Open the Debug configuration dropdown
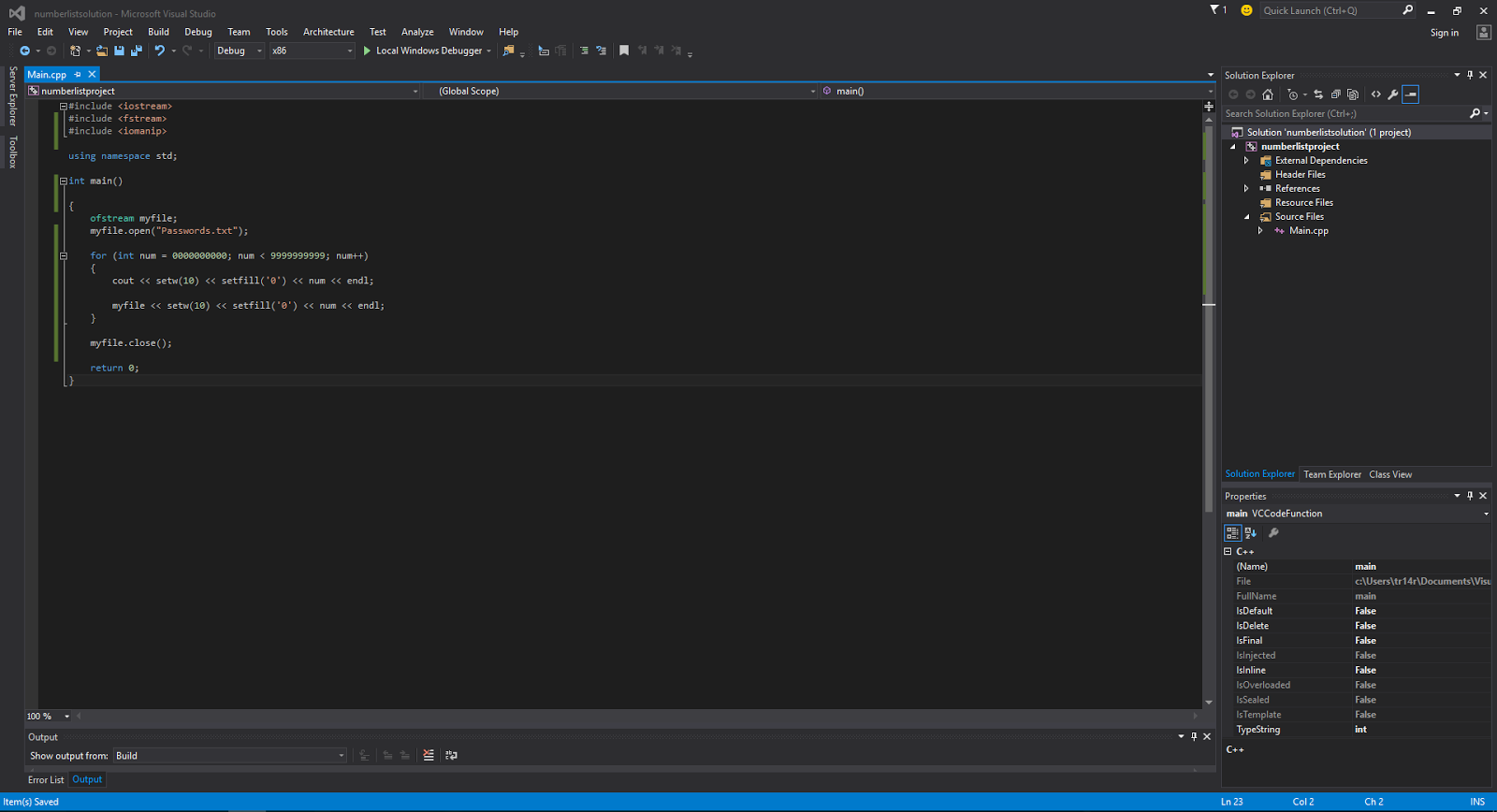The image size is (1497, 812). (240, 51)
